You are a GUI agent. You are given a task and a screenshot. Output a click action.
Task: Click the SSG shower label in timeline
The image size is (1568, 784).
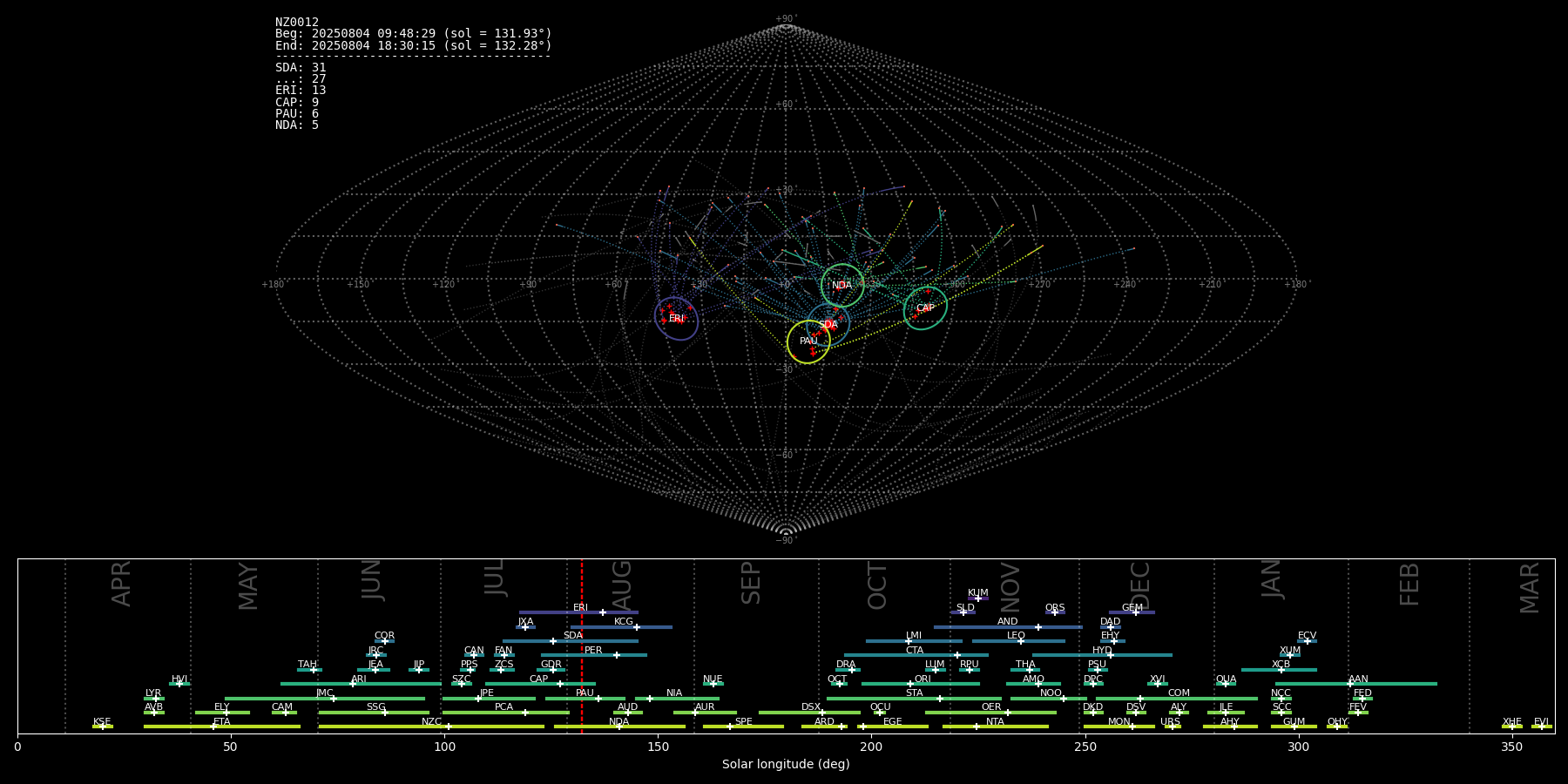pos(375,707)
